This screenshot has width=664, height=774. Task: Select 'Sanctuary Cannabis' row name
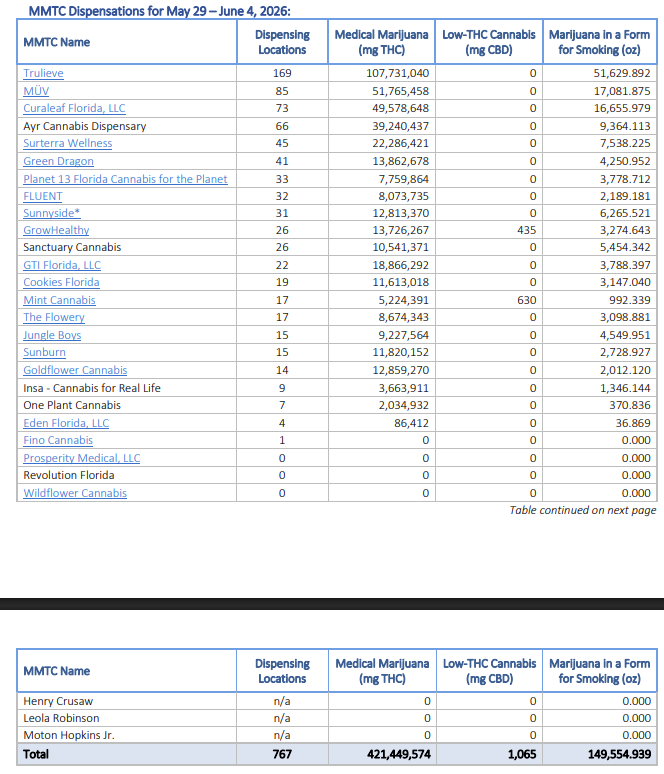72,247
